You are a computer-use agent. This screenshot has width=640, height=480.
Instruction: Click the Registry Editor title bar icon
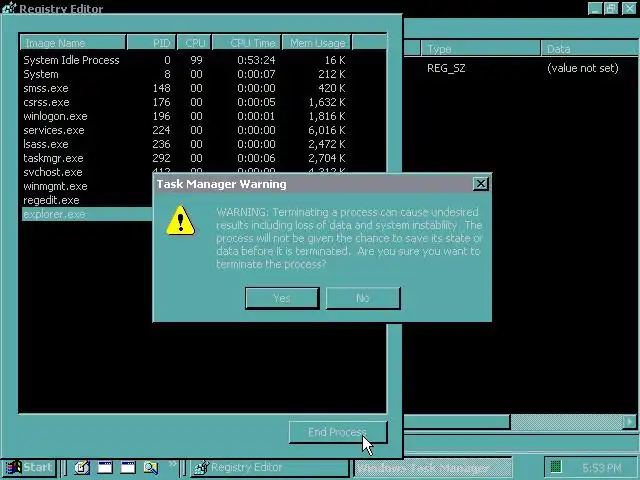(8, 8)
